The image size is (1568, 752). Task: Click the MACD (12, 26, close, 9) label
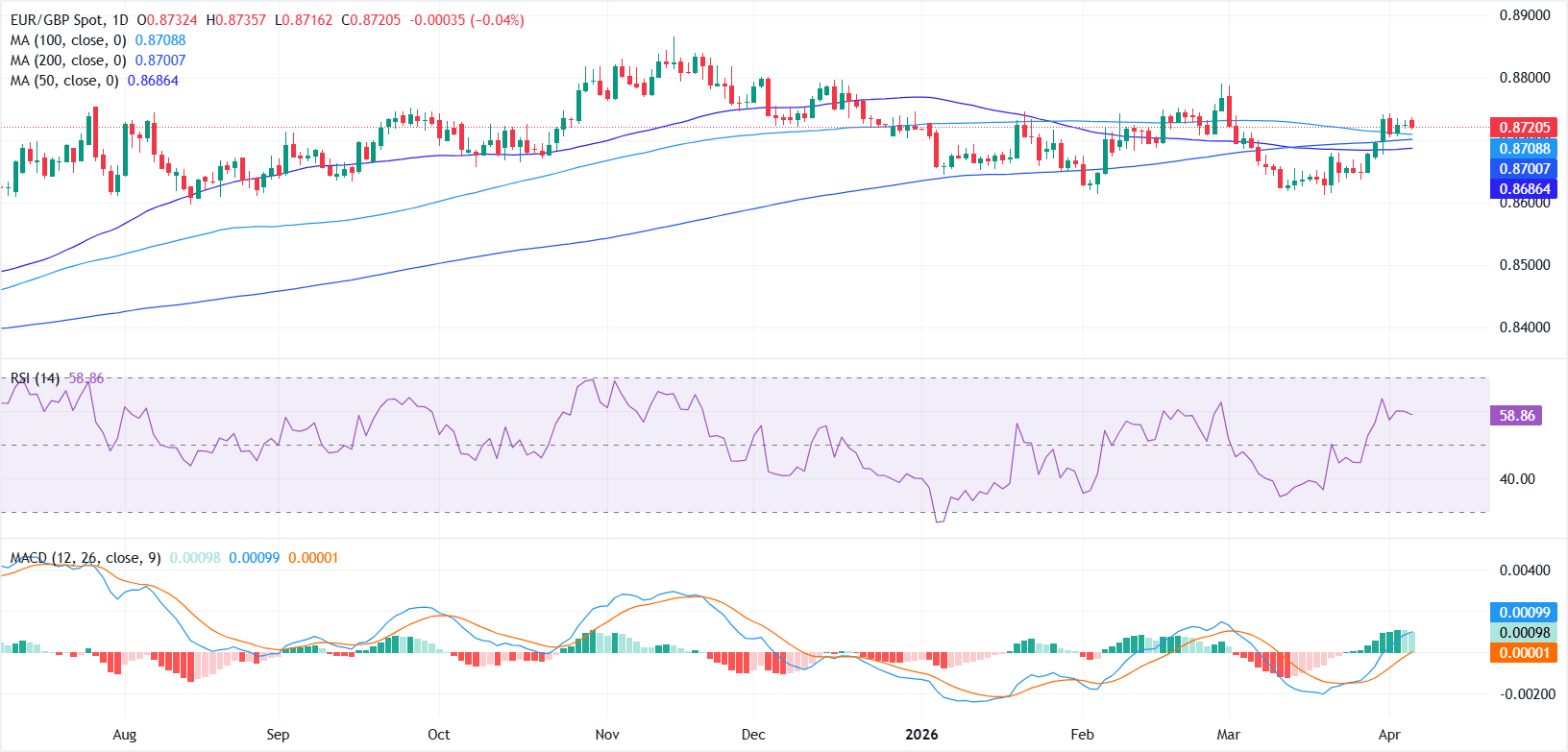click(x=85, y=558)
